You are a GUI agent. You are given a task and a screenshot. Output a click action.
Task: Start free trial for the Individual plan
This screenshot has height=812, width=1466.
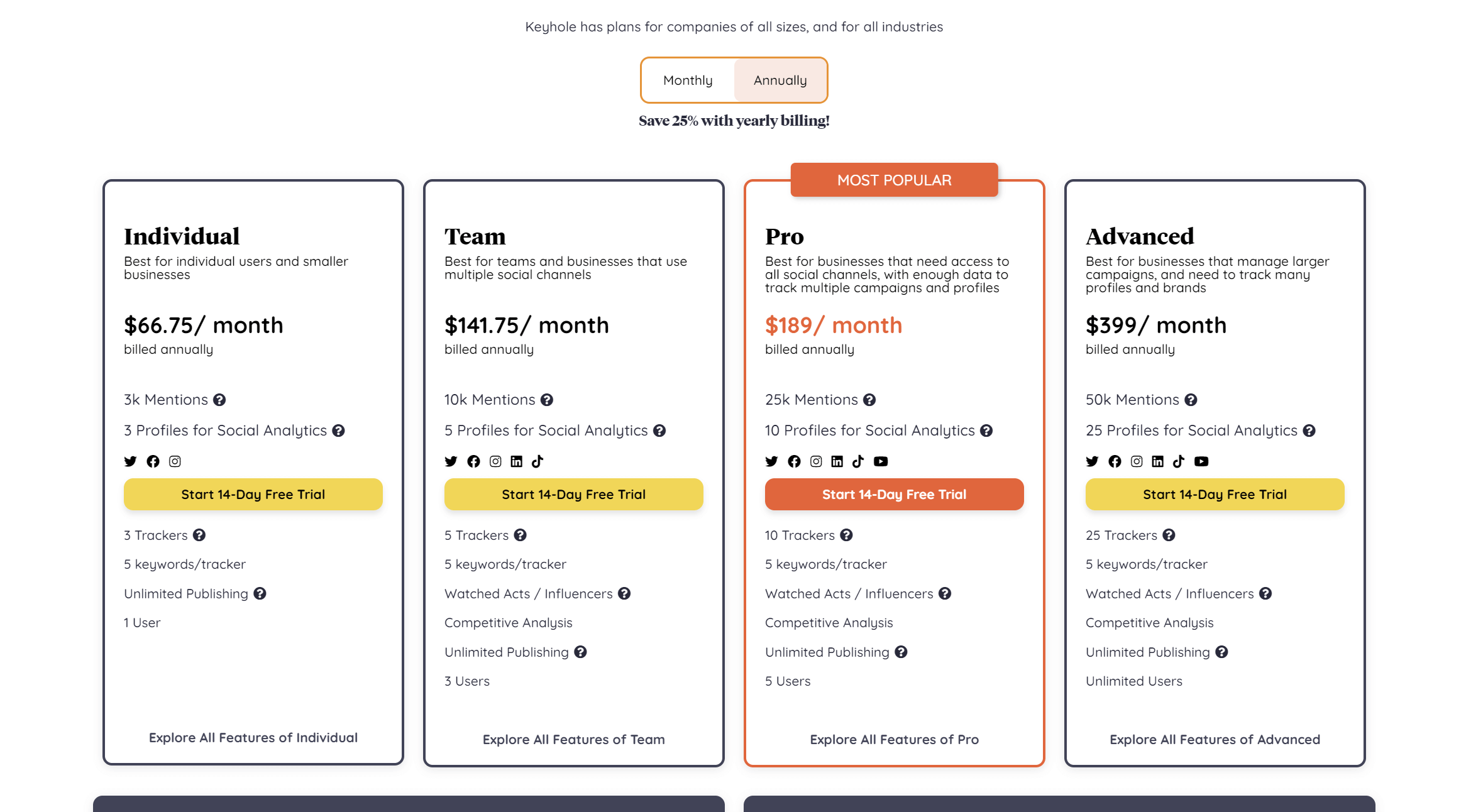tap(253, 494)
